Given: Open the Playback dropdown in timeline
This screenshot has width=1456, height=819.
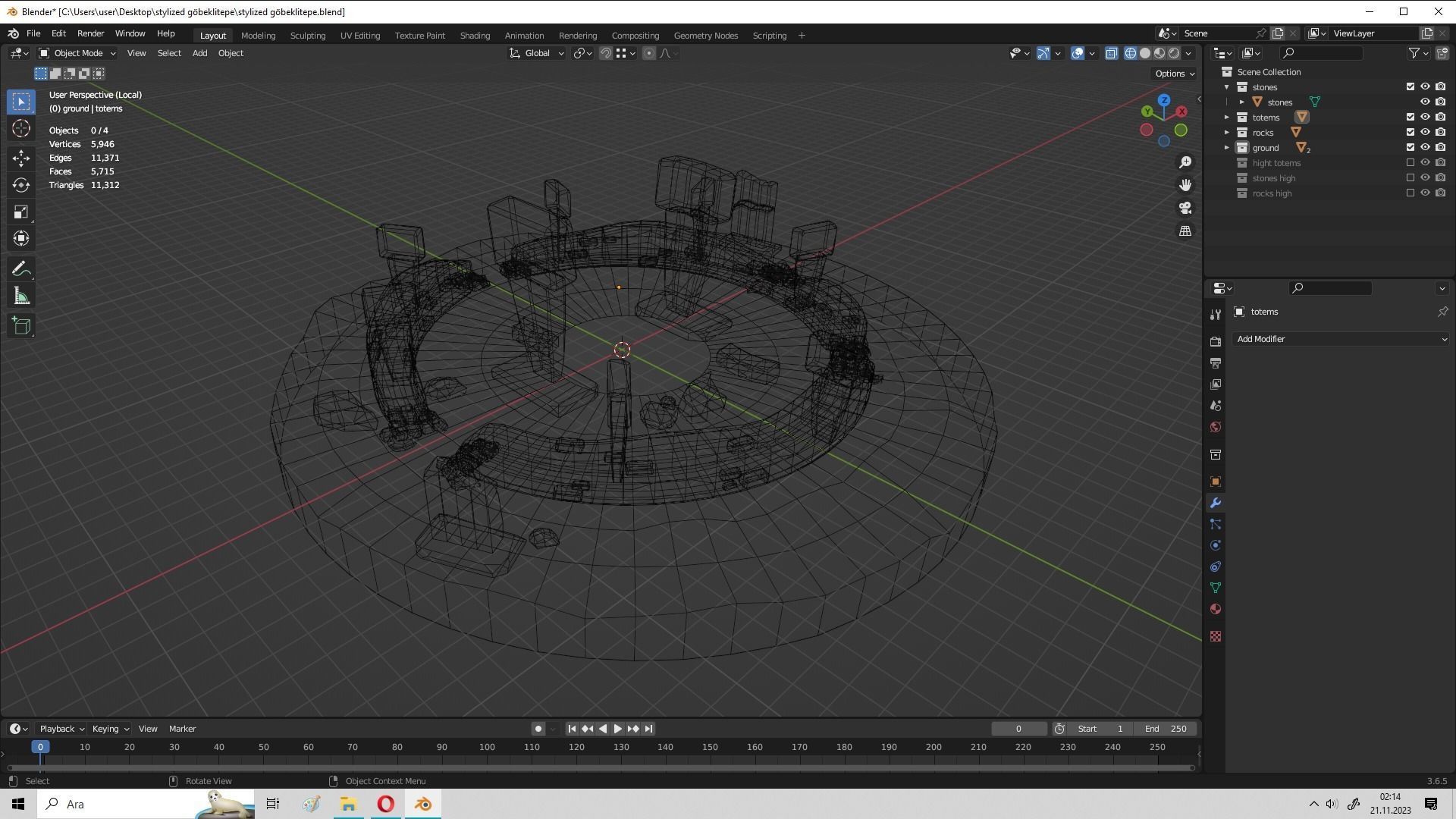Looking at the screenshot, I should [61, 729].
